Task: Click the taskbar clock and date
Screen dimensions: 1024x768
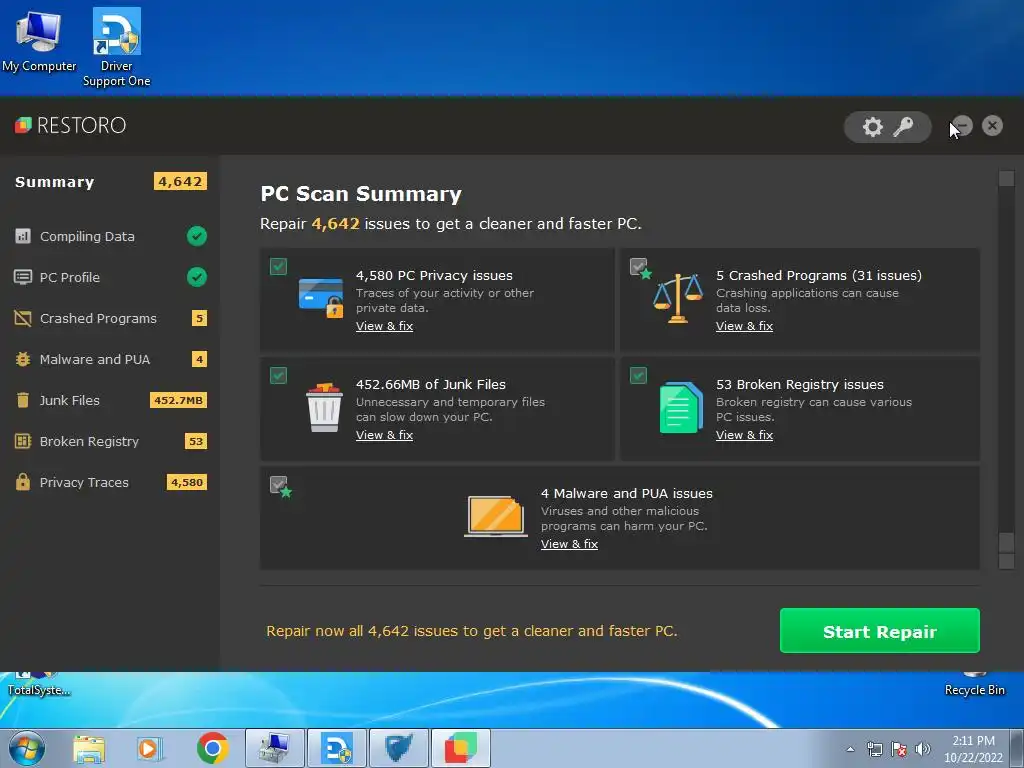Action: [x=973, y=749]
